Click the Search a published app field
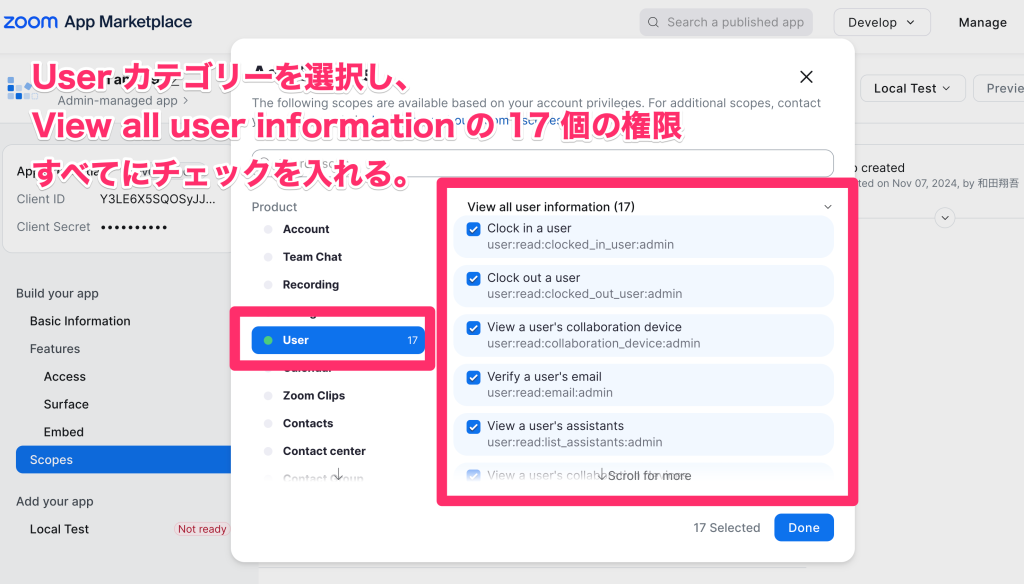Screen dimensions: 1024x584 click(736, 22)
